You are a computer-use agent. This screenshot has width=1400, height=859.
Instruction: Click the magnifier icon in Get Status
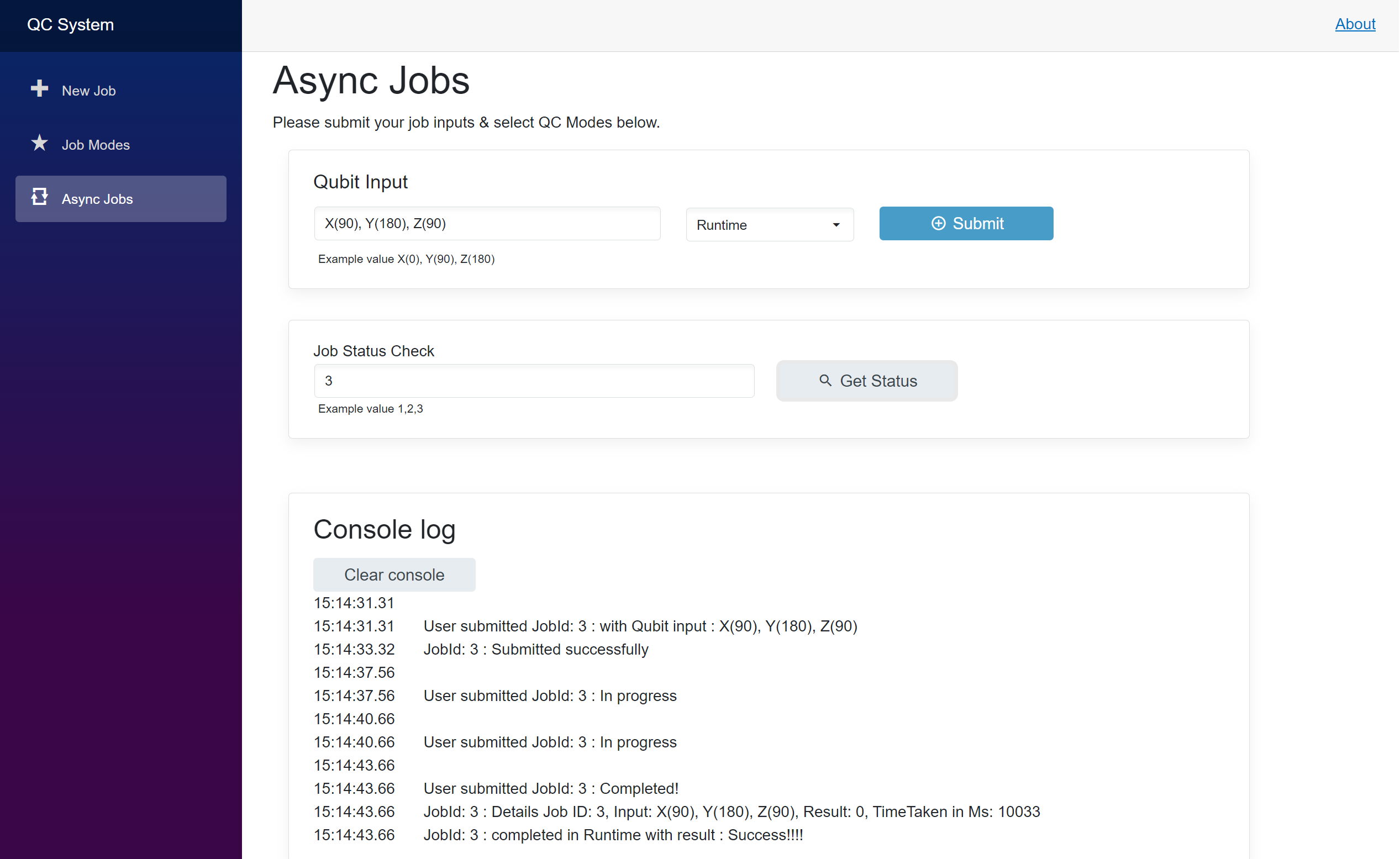825,381
